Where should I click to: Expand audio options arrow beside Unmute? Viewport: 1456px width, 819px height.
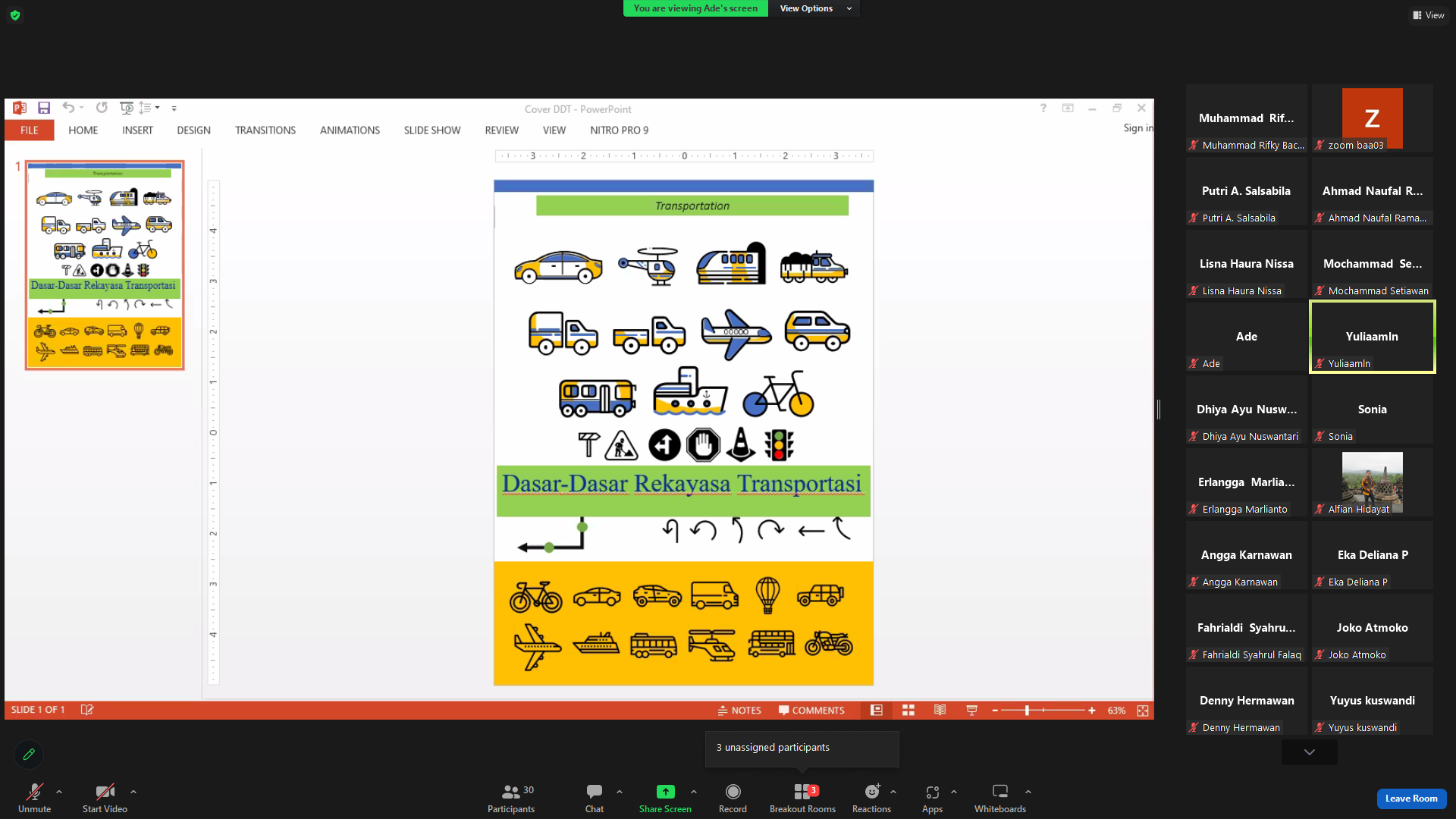click(x=59, y=792)
